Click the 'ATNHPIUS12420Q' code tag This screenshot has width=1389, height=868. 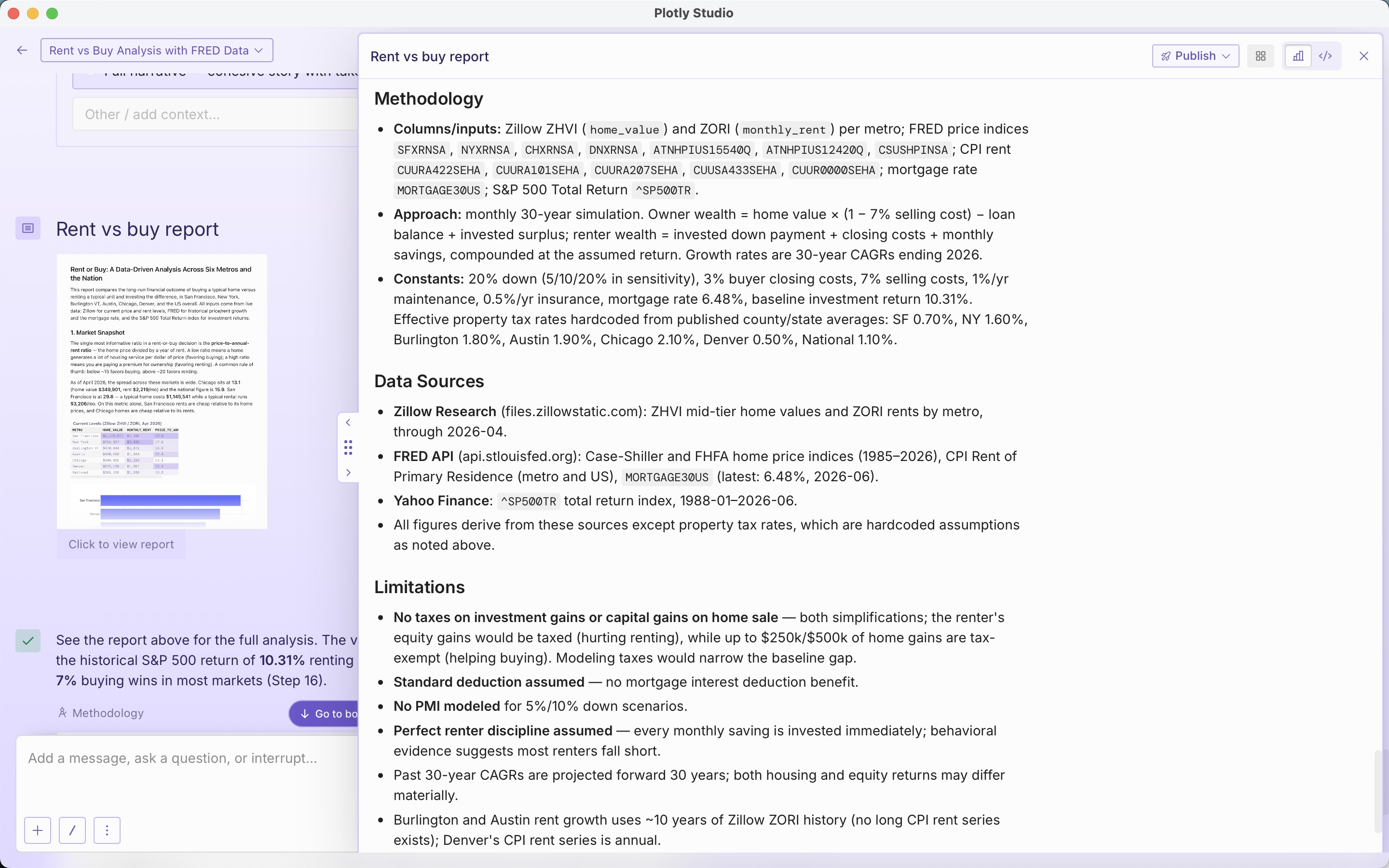(815, 150)
